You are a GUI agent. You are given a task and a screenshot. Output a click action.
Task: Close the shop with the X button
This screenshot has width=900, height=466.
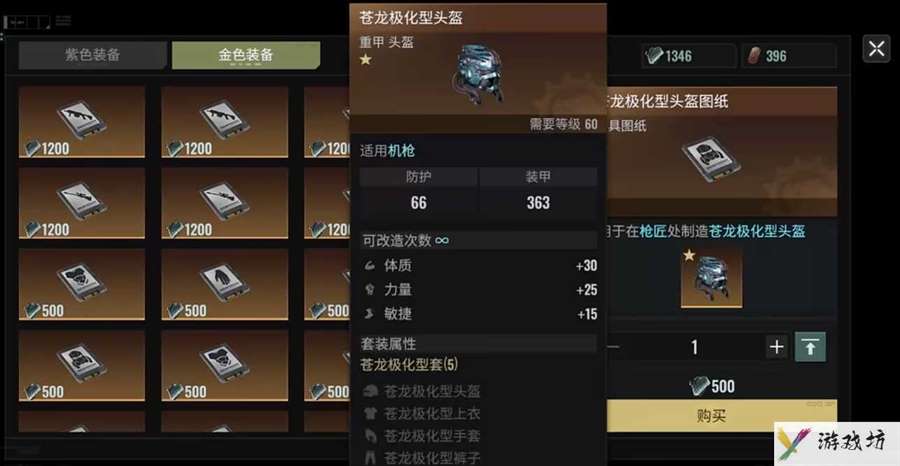pos(876,49)
